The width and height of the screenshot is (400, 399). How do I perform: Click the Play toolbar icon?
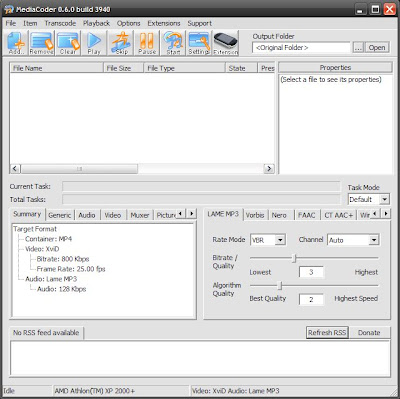94,43
